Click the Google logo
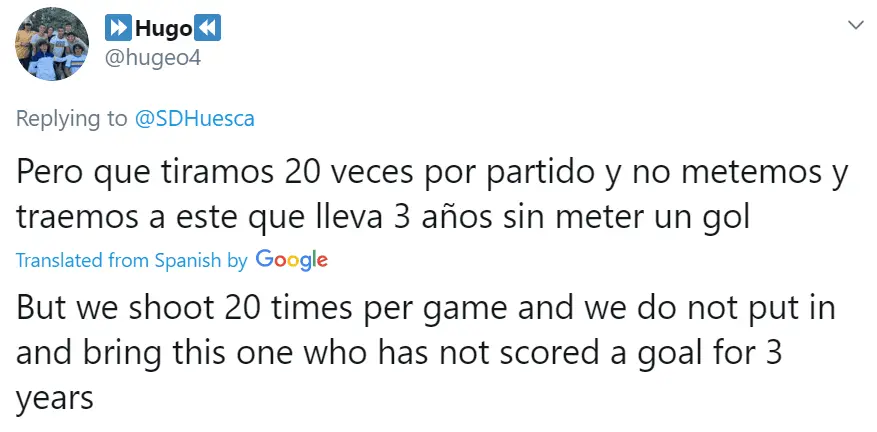The width and height of the screenshot is (877, 432). pos(291,260)
